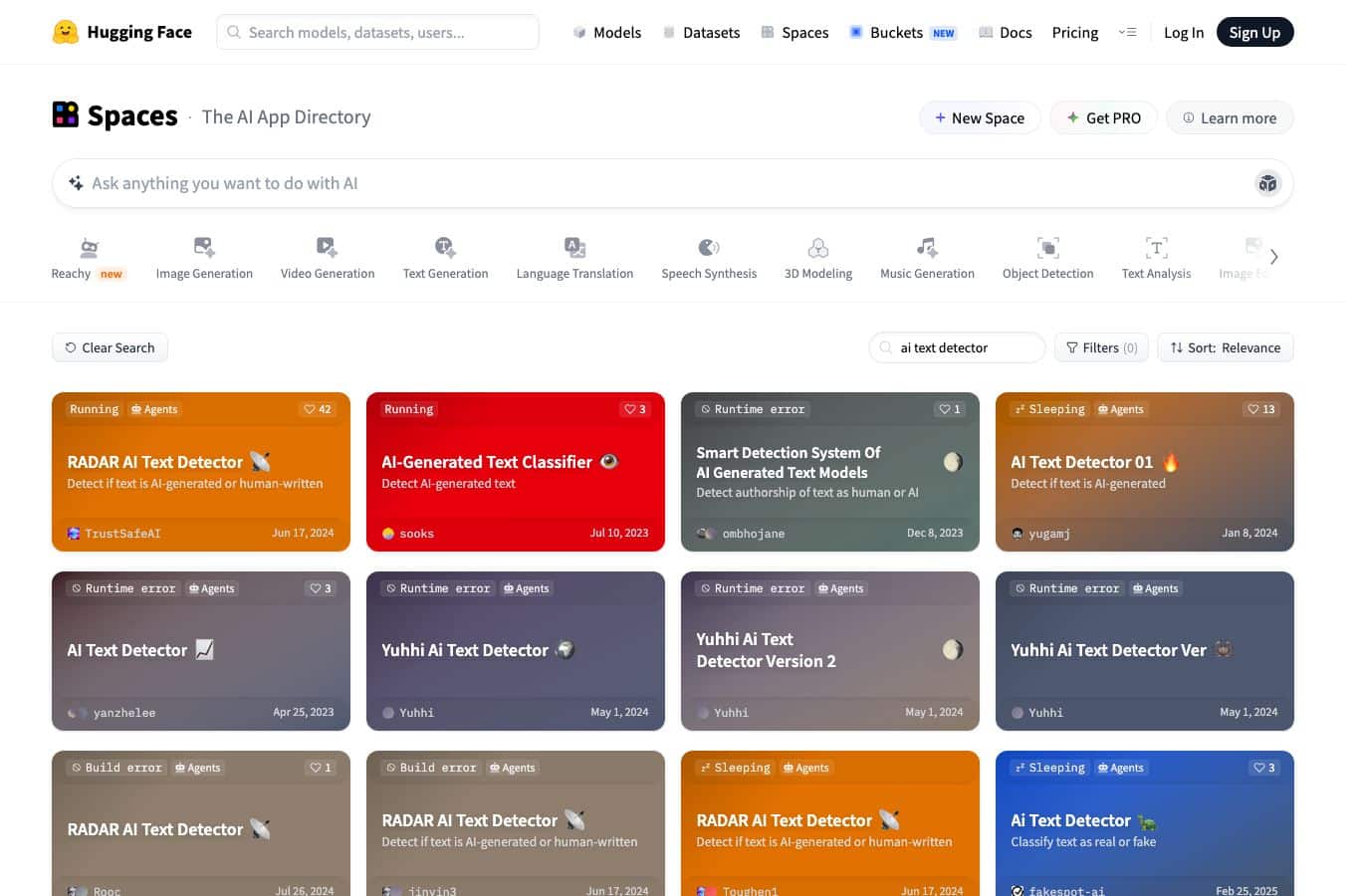Open RADAR AI Text Detector card by jinyin3

(x=516, y=823)
